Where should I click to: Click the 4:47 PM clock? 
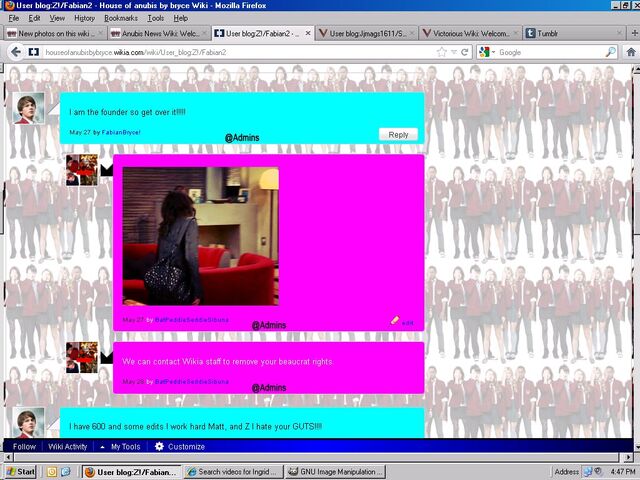pyautogui.click(x=623, y=472)
